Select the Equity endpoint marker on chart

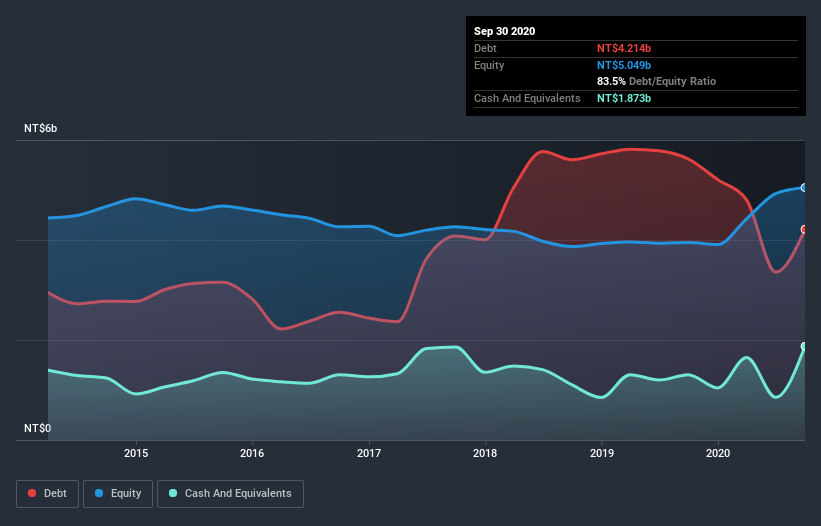tap(804, 187)
